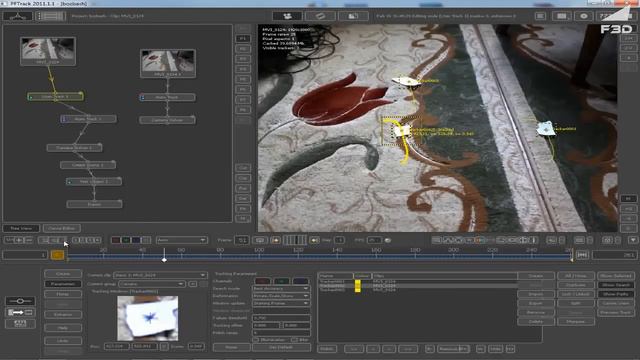The width and height of the screenshot is (640, 360).
Task: Open the Search mode dropdown
Action: pos(281,288)
